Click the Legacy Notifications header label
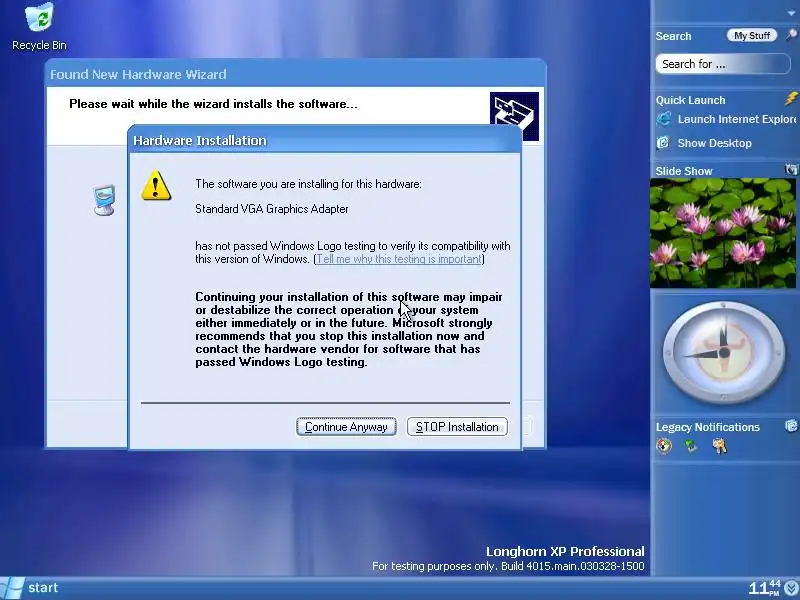The width and height of the screenshot is (800, 600). pos(708,427)
